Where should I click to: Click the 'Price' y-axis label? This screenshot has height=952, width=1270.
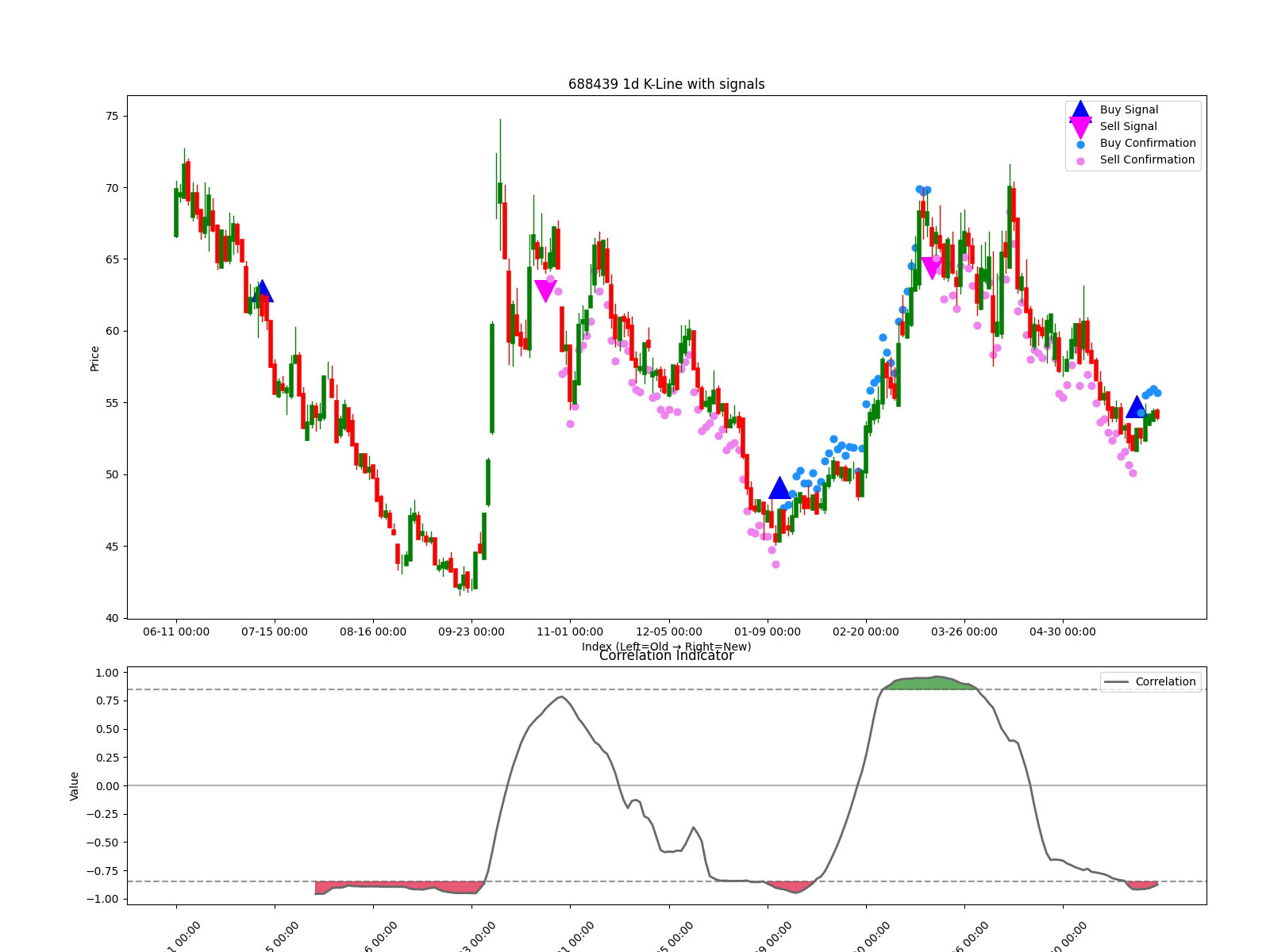point(94,359)
